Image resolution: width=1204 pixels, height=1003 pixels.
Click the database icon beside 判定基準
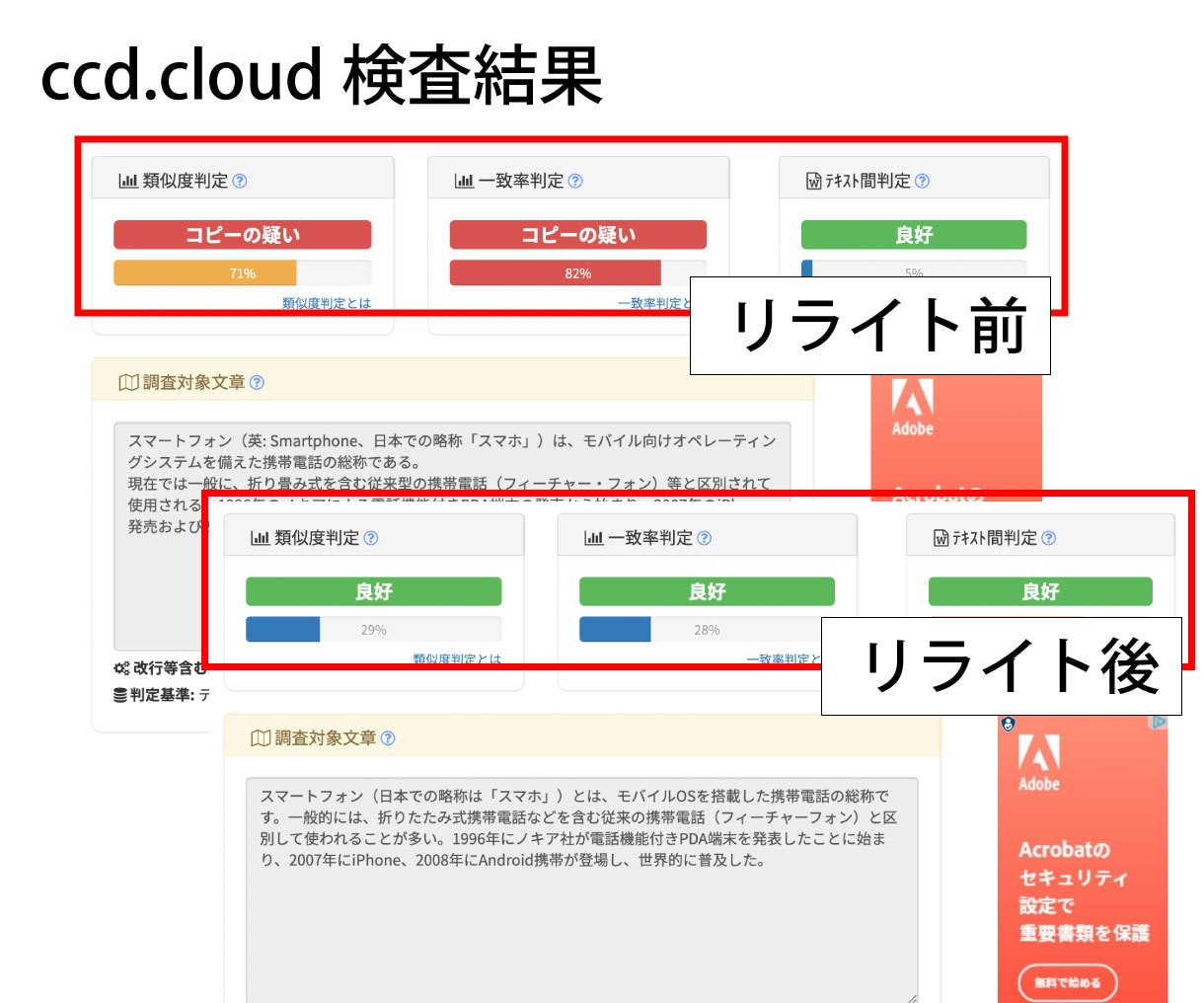click(120, 696)
